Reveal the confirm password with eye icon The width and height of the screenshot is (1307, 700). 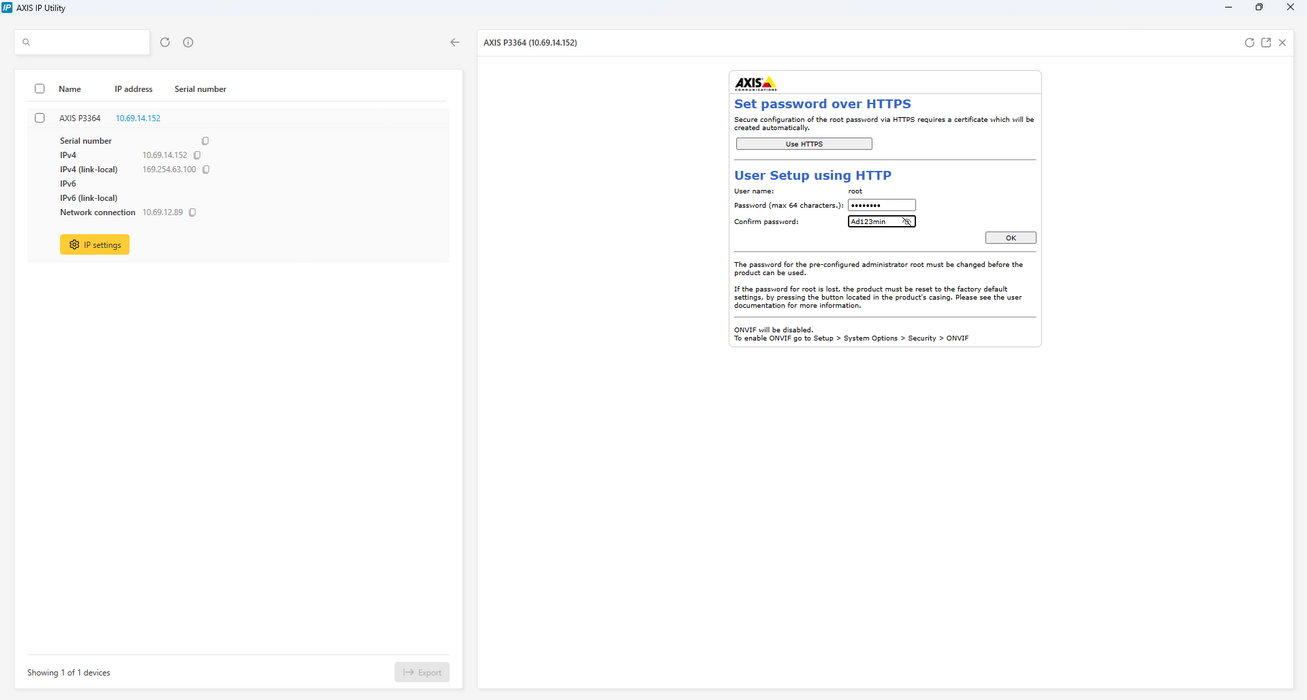[x=906, y=221]
